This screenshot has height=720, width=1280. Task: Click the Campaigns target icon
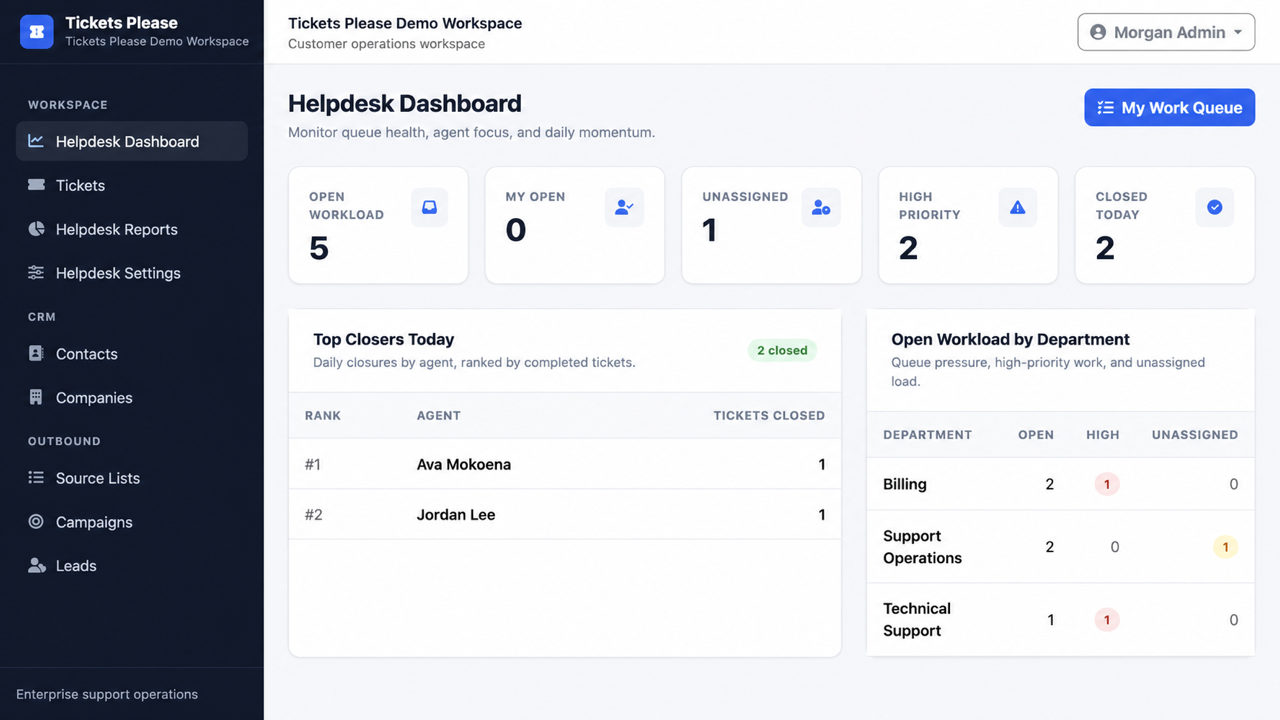click(36, 522)
